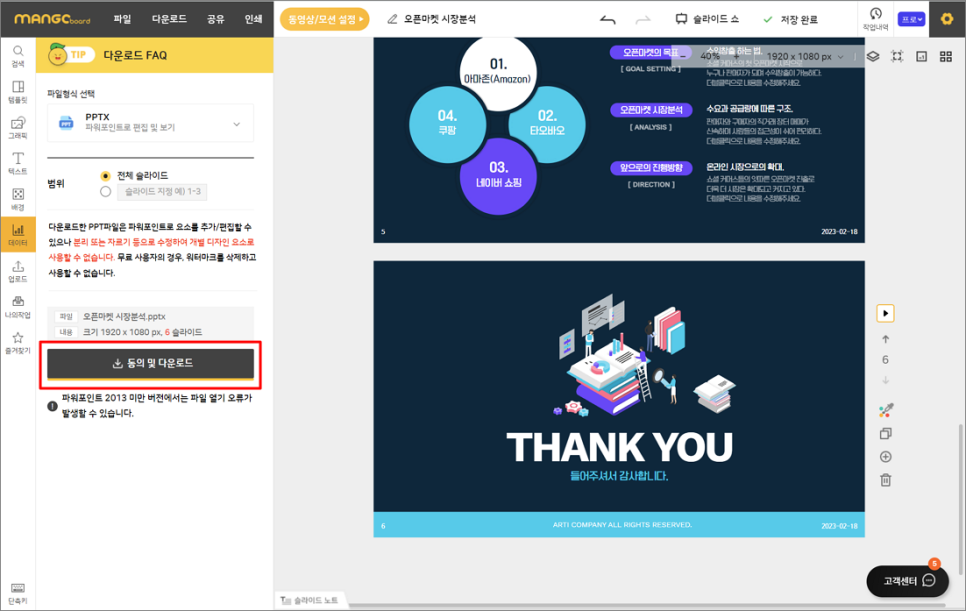966x611 pixels.
Task: Select the 텍스트 text tool in sidebar
Action: (18, 163)
